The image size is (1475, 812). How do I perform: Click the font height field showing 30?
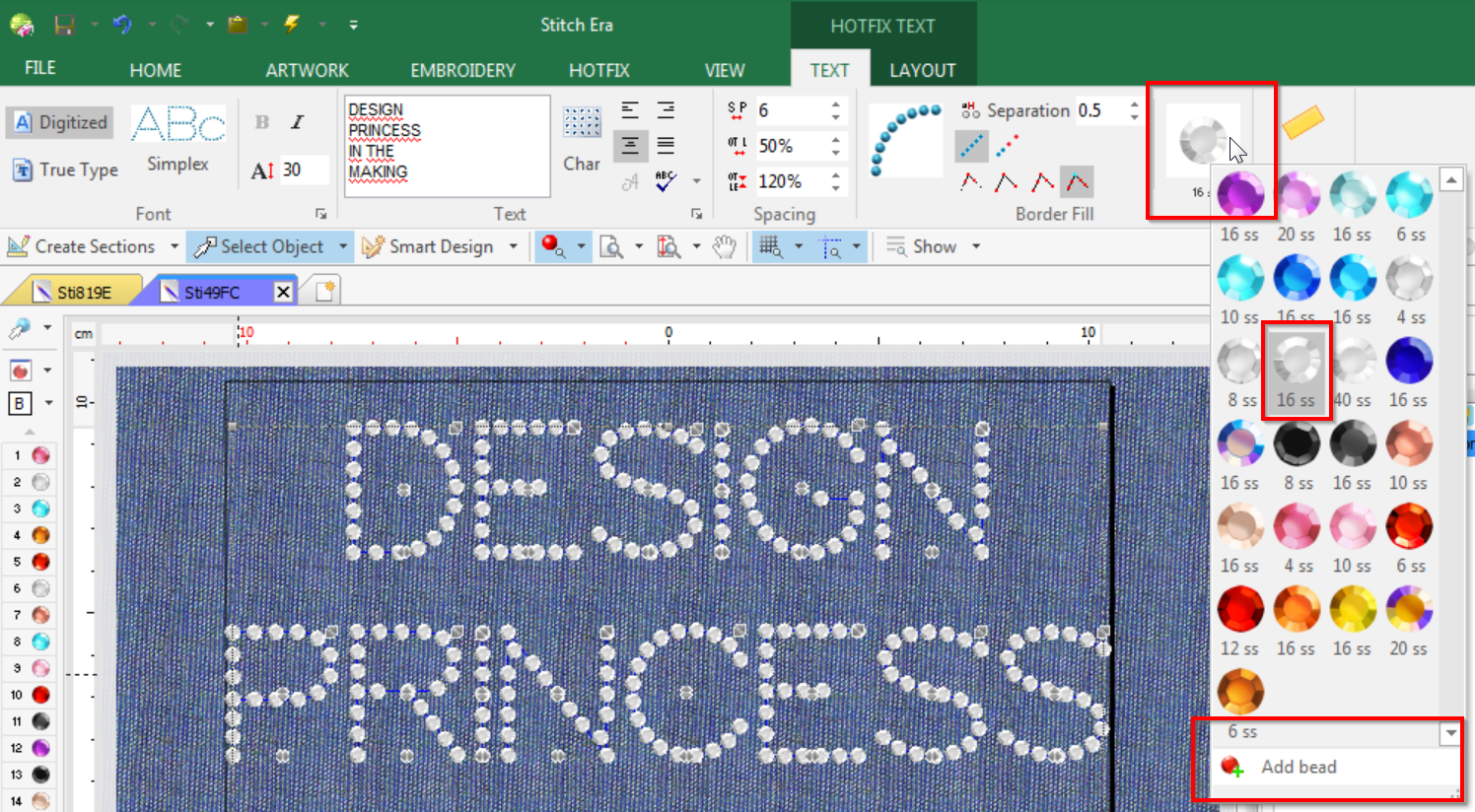point(301,169)
